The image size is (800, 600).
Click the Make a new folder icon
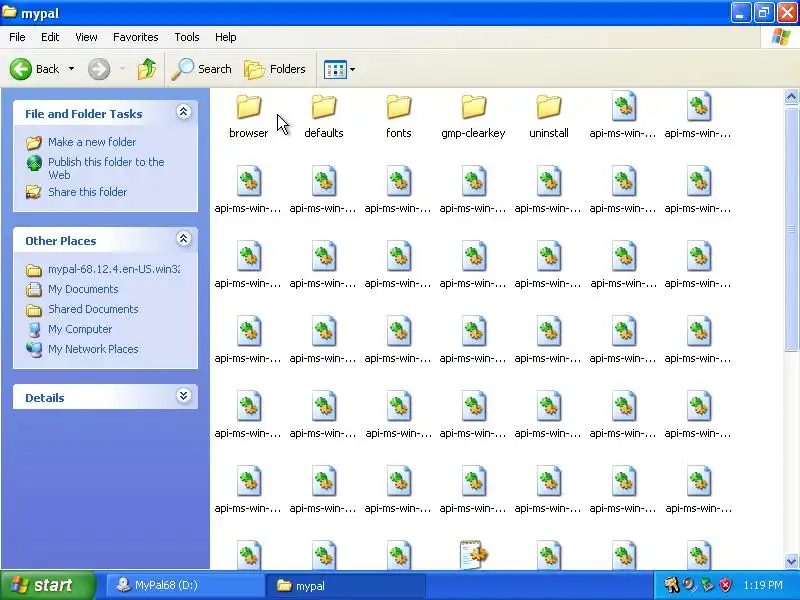click(x=34, y=142)
